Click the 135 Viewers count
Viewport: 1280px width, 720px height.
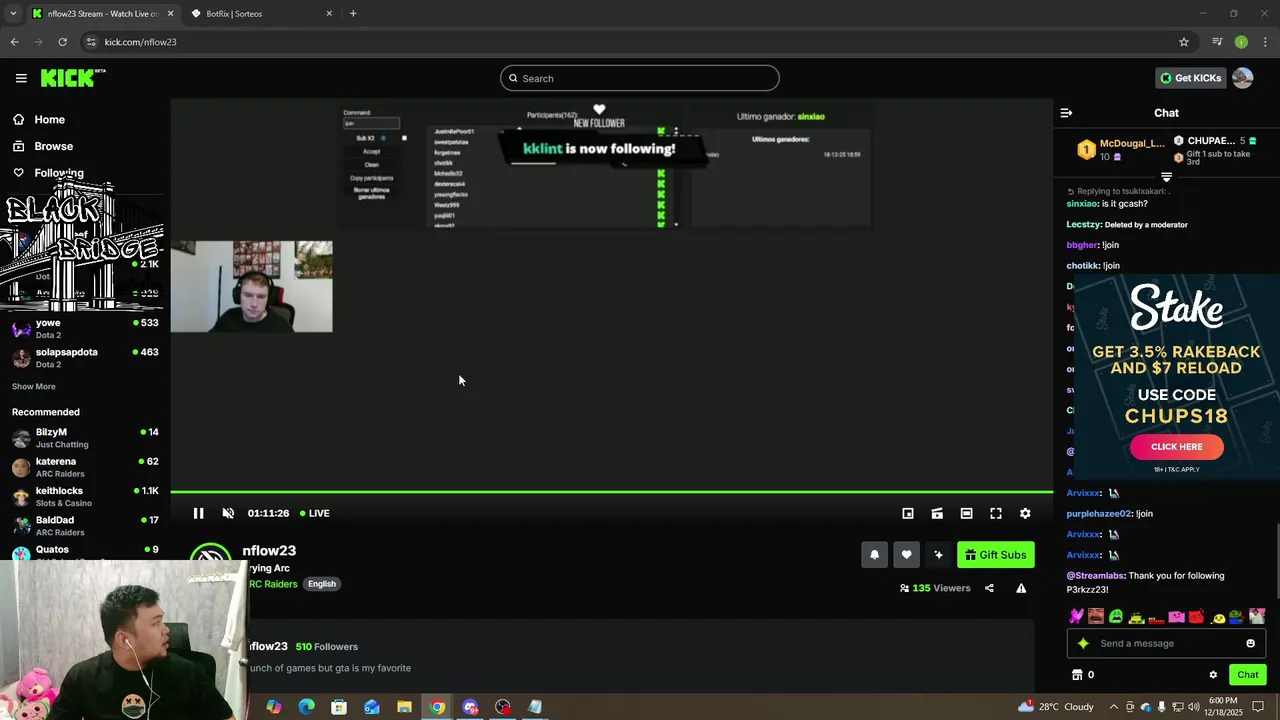[935, 588]
